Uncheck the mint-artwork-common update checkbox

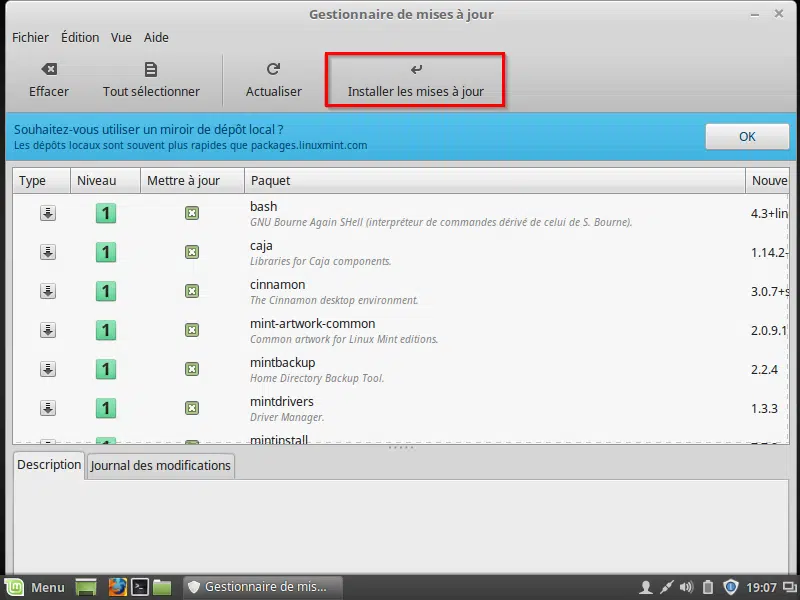(192, 330)
